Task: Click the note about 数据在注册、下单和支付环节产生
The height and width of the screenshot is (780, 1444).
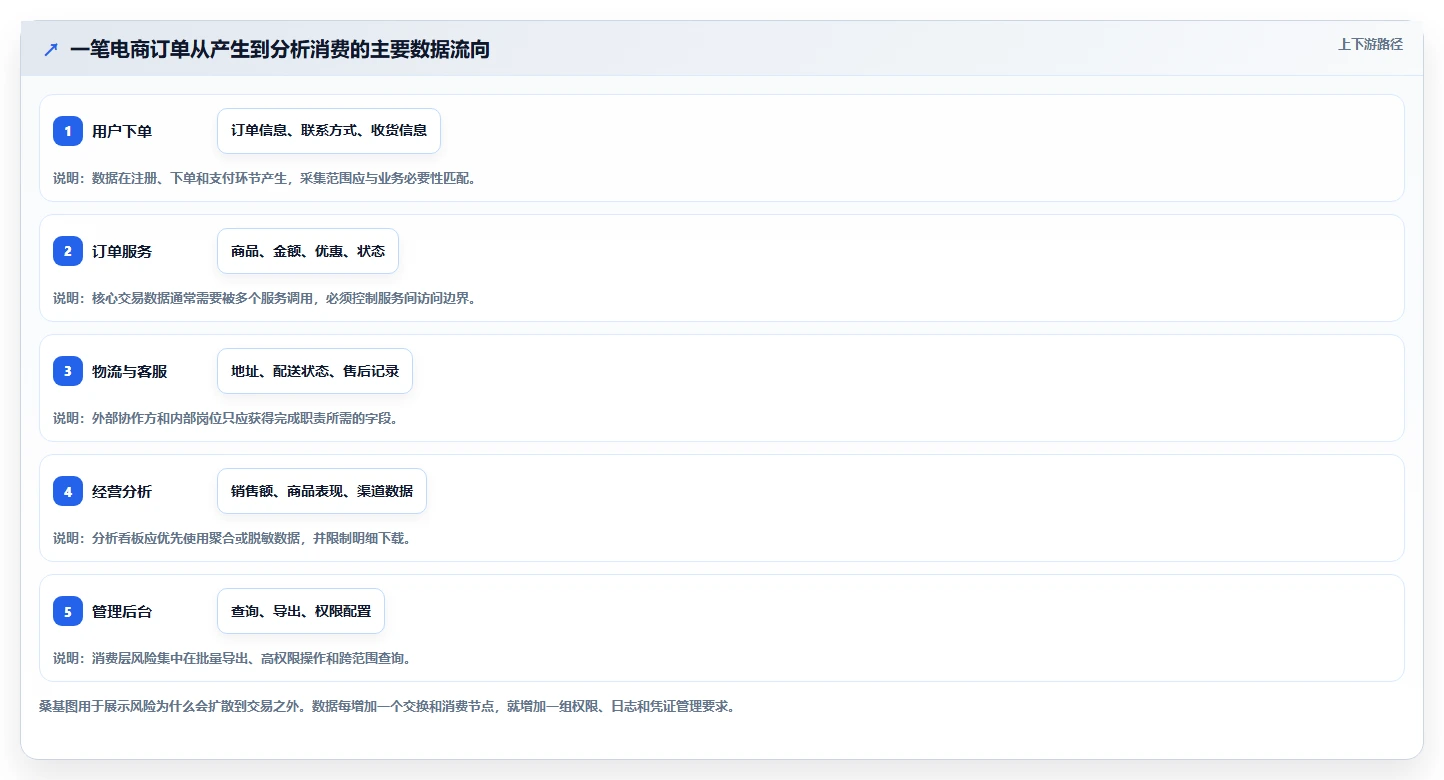Action: tap(264, 178)
